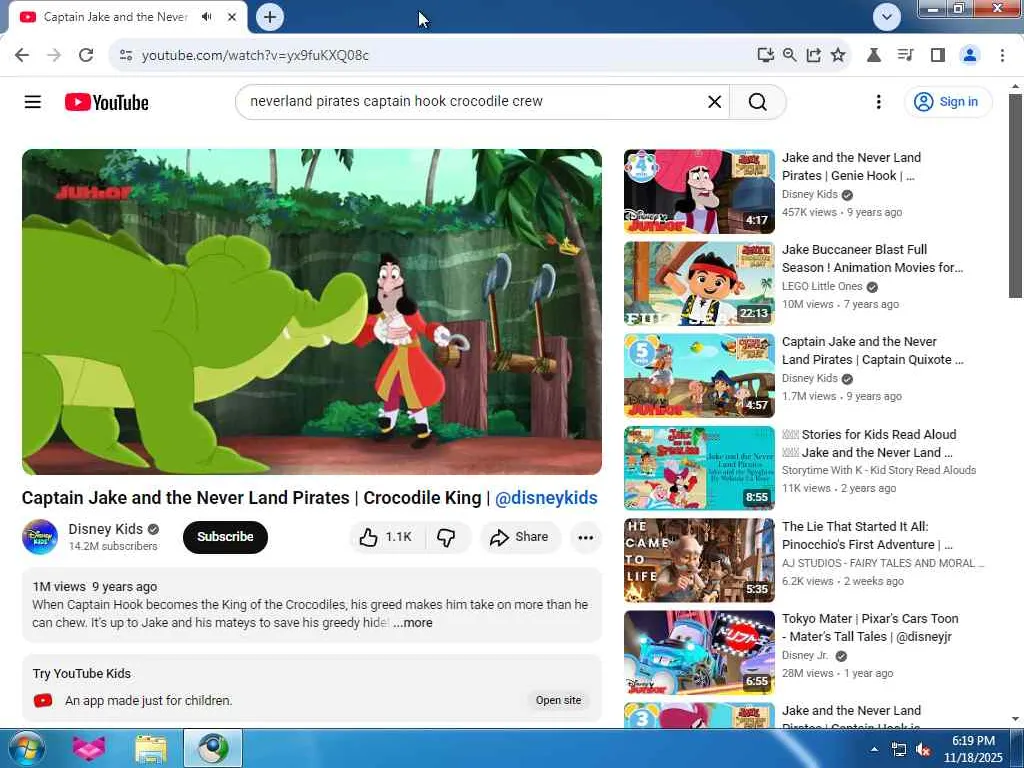Close the Captain Jake tab
Viewport: 1024px width, 768px height.
pos(232,17)
